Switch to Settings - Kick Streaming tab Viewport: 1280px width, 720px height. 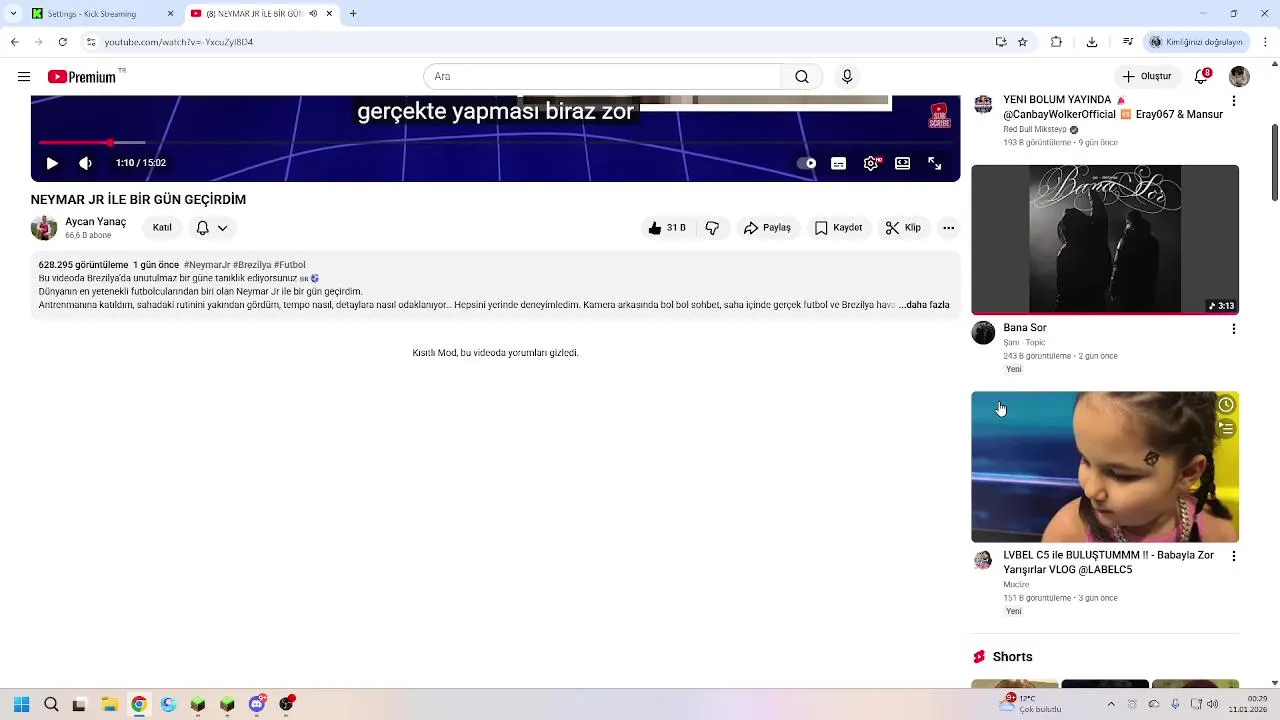point(100,14)
